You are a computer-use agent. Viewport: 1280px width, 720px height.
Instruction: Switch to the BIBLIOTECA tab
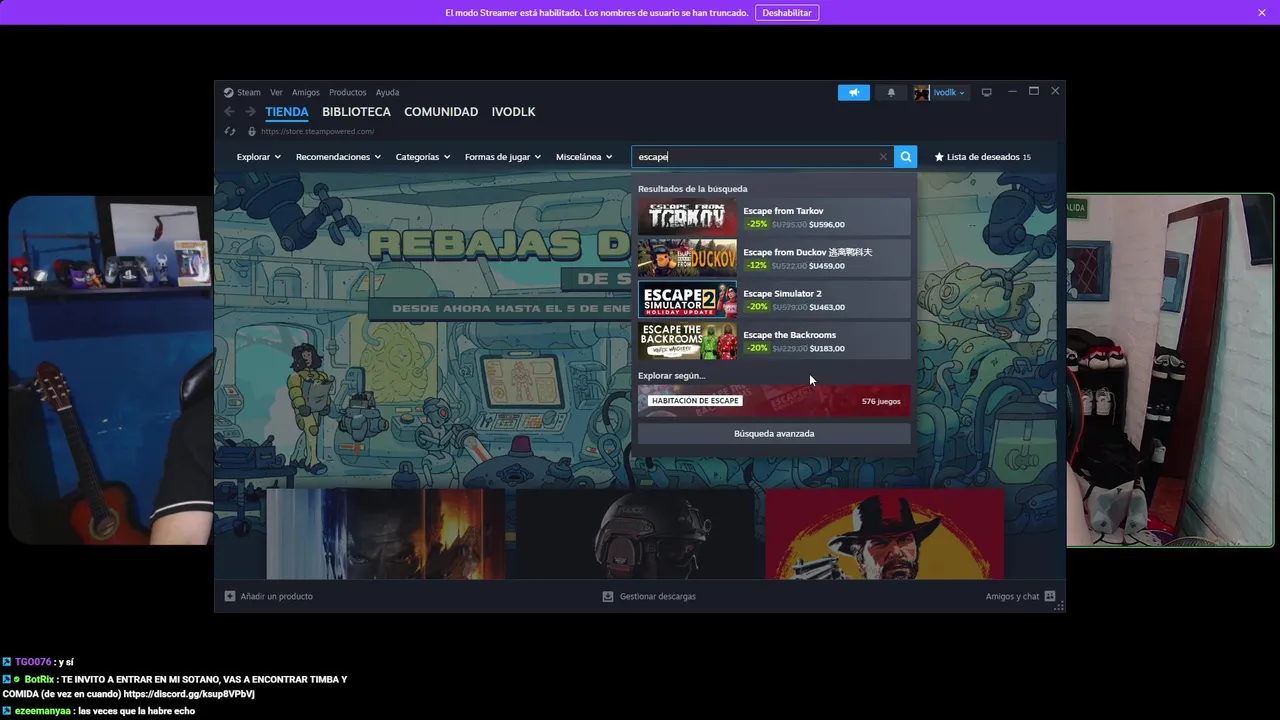pos(356,112)
